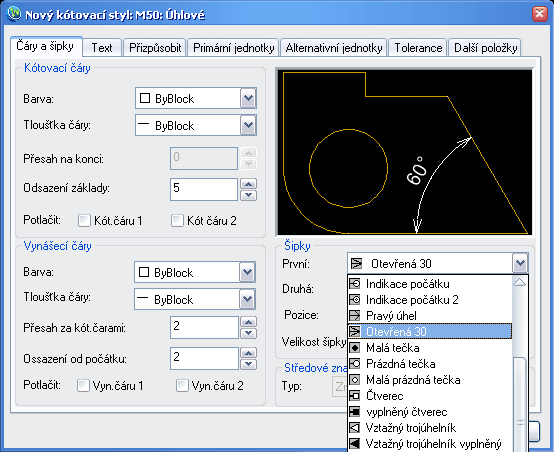
Task: Pick the Čtverec arrowhead icon
Action: click(354, 396)
